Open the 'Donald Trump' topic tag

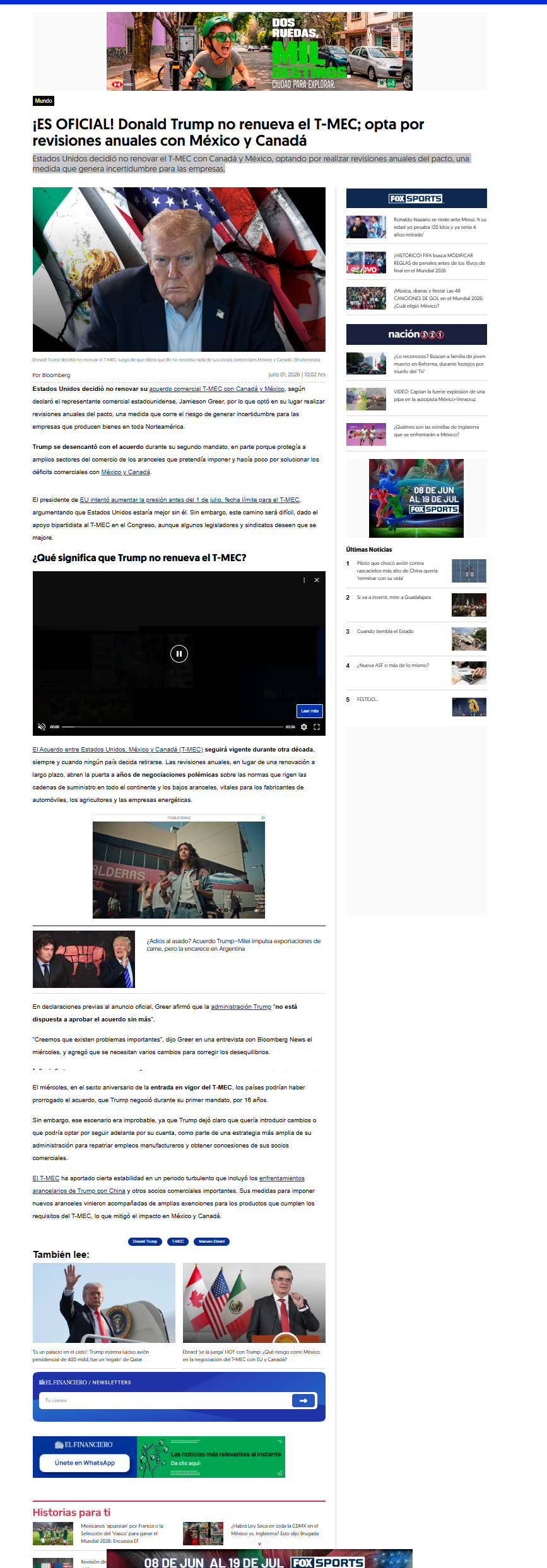pyautogui.click(x=145, y=1241)
